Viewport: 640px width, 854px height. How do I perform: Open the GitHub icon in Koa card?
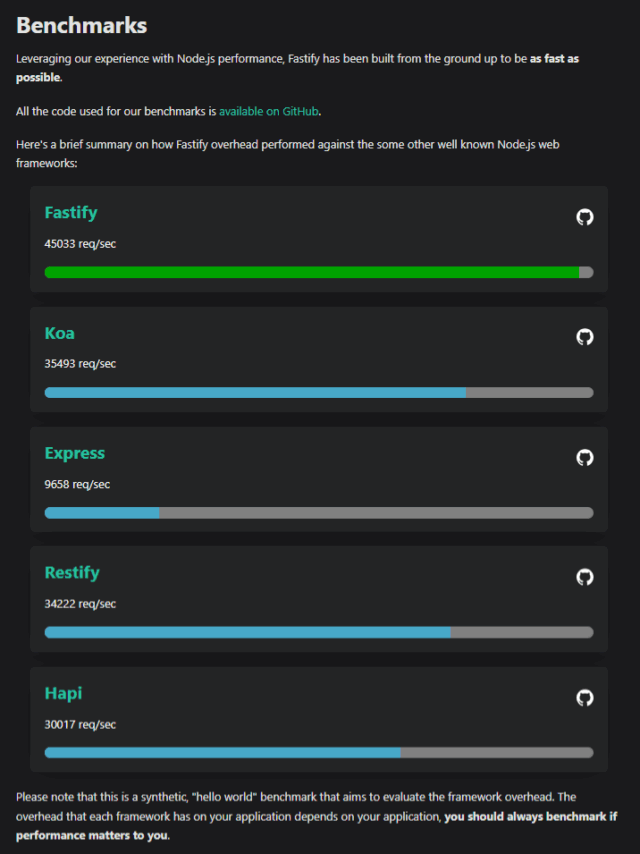(585, 337)
